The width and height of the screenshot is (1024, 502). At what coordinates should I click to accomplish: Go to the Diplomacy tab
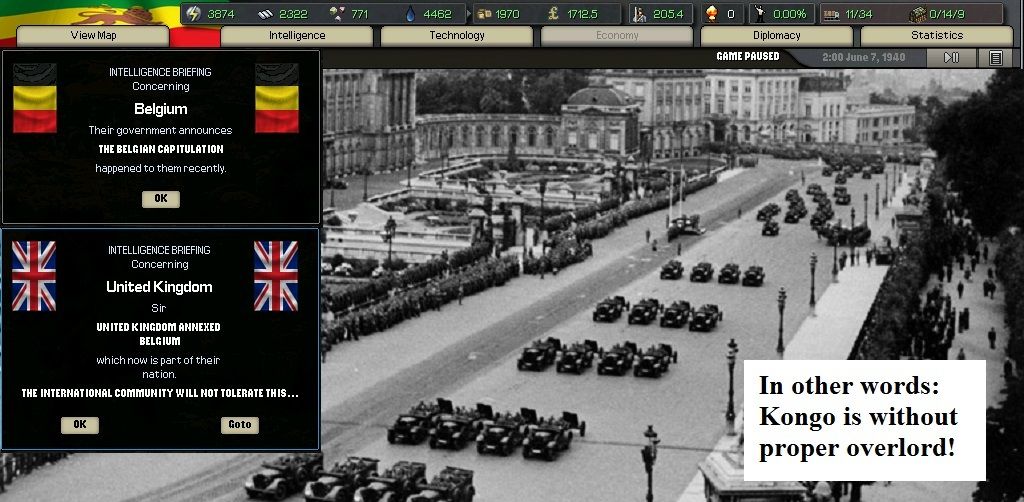(x=776, y=36)
